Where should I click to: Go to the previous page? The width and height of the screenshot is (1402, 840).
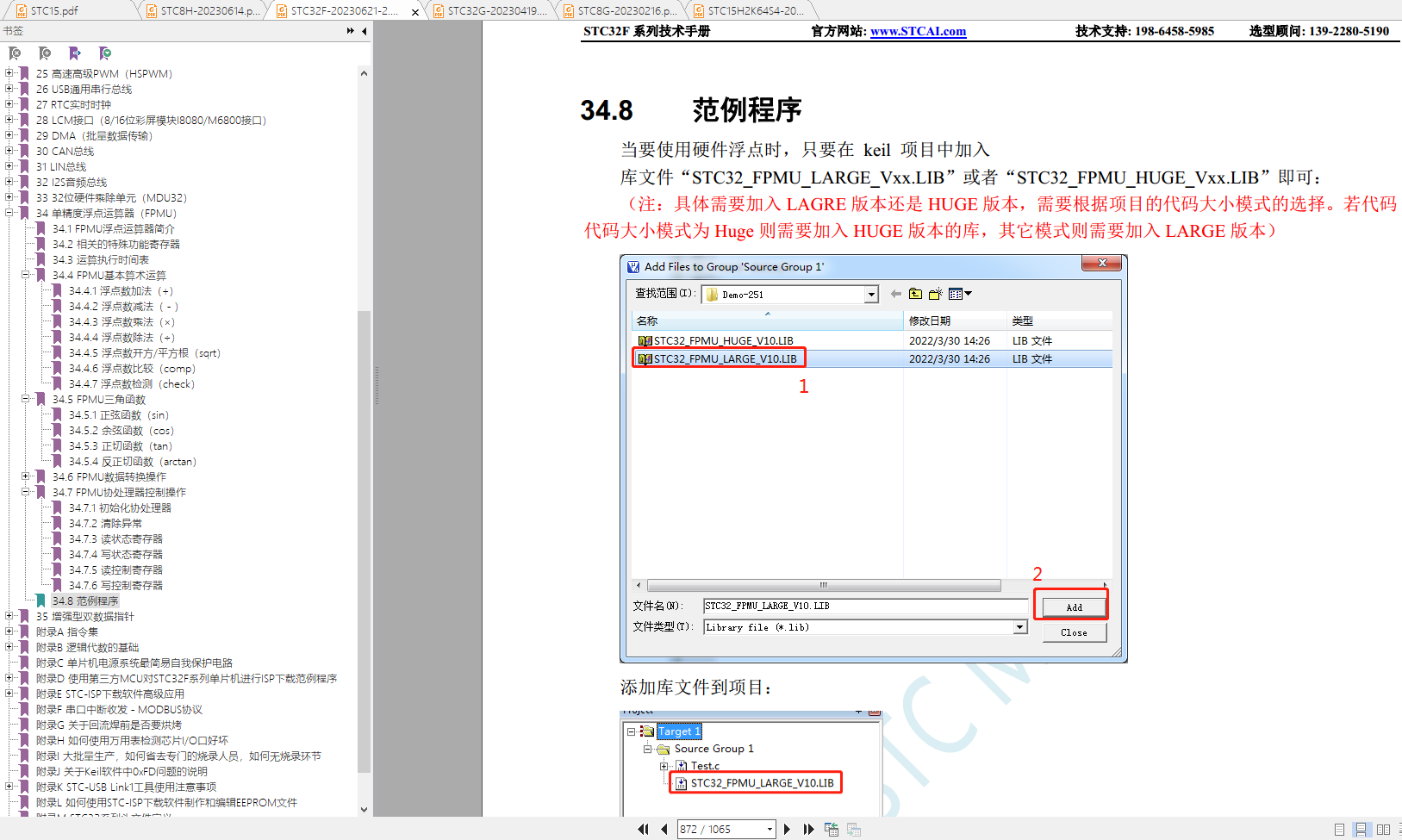[664, 829]
